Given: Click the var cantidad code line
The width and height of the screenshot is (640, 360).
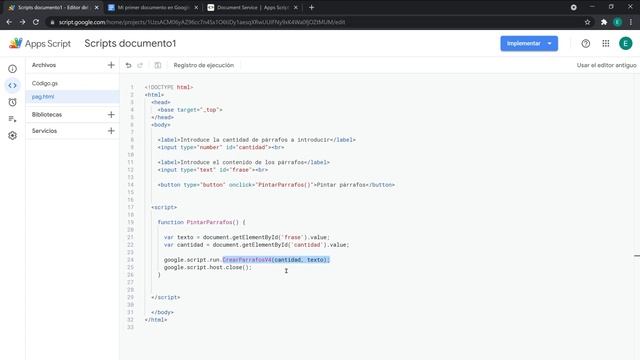Looking at the screenshot, I should coord(257,245).
